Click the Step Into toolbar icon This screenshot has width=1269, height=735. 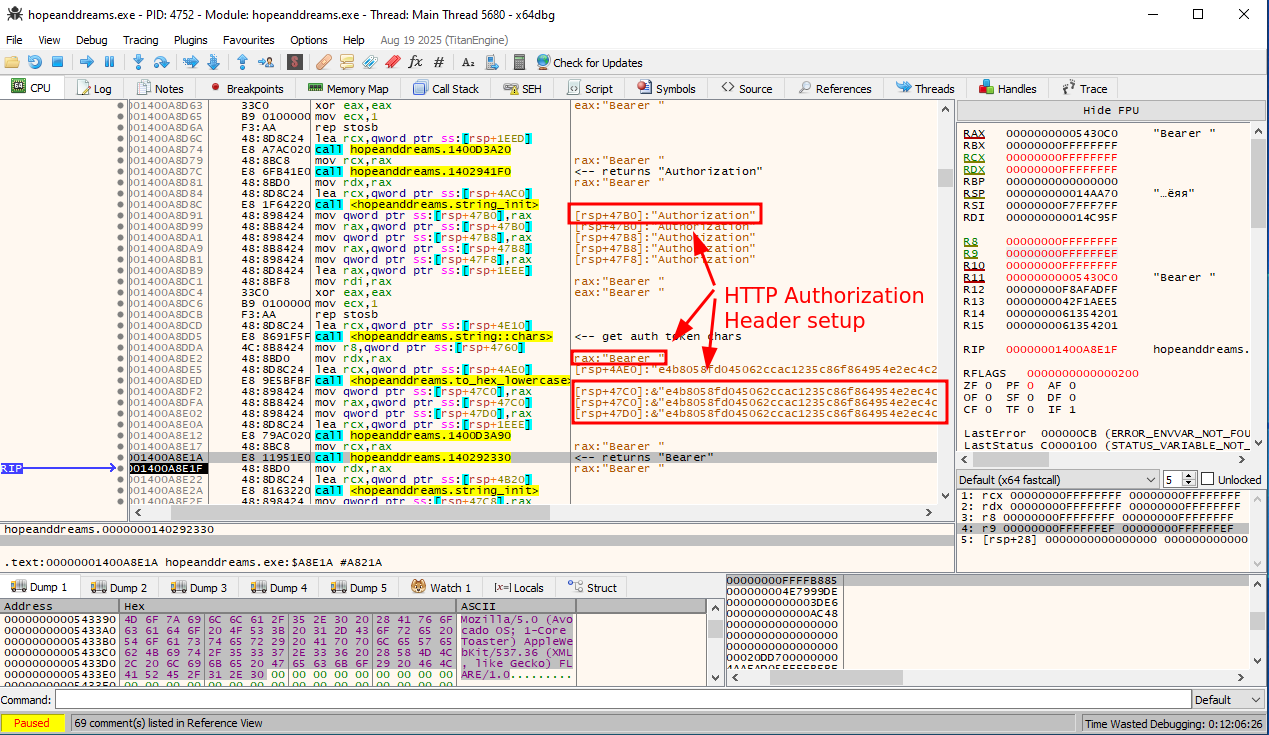point(139,62)
